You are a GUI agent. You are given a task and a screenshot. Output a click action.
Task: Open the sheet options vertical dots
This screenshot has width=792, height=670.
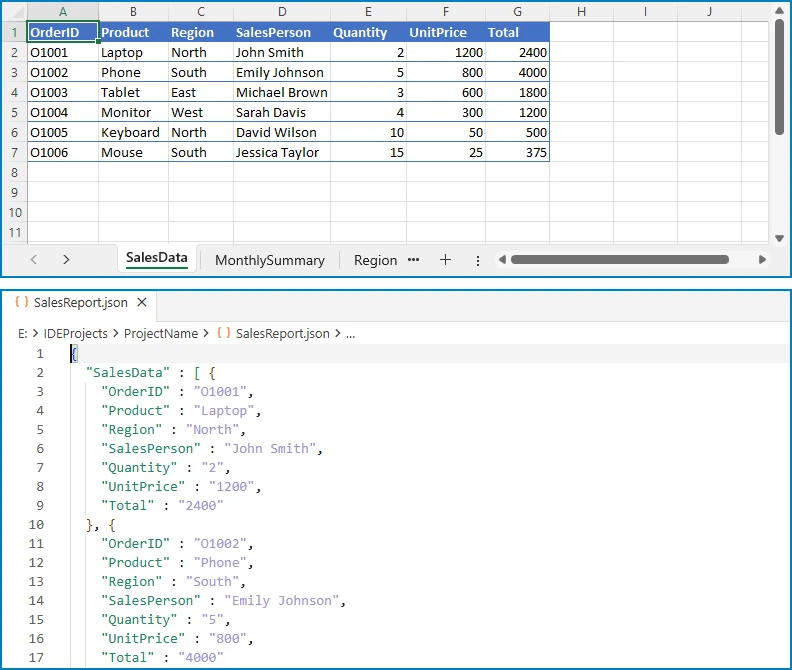477,260
